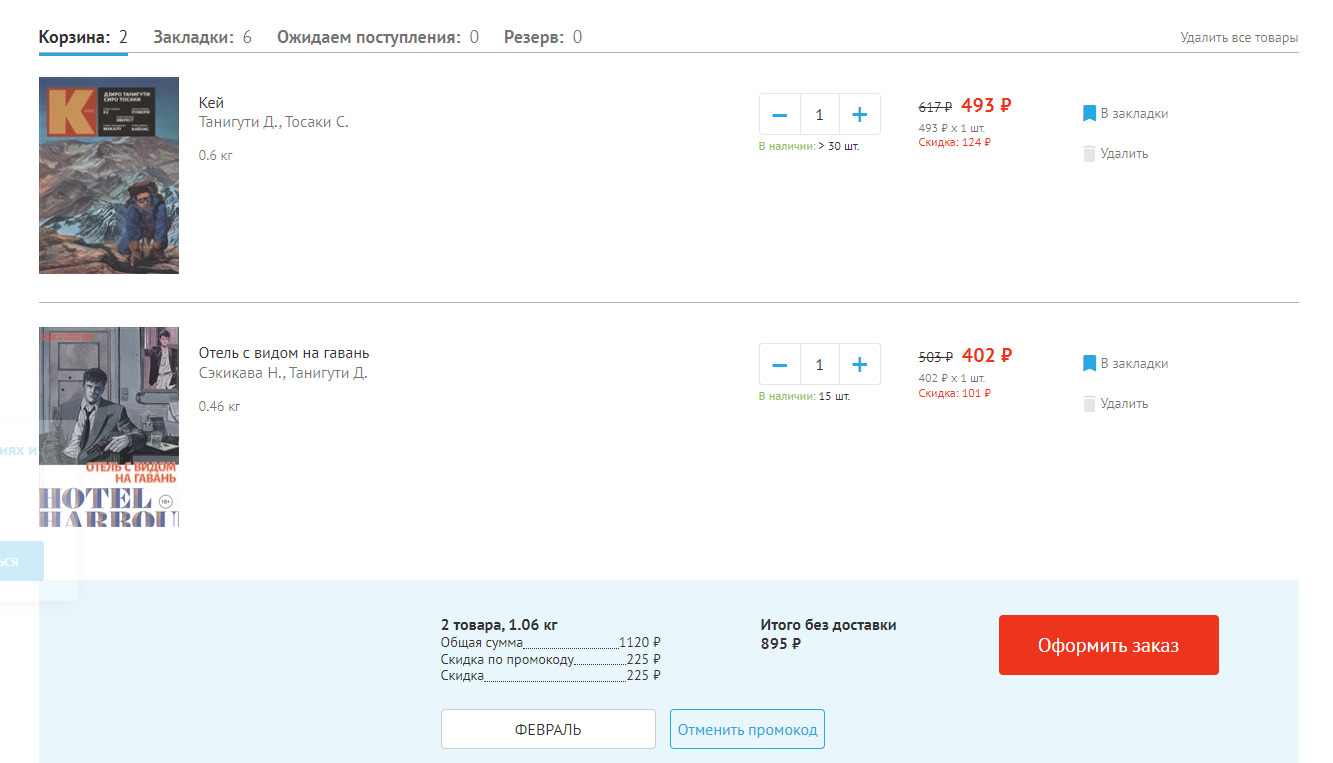Click the quantity field for the Кей book
Image resolution: width=1333 pixels, height=763 pixels.
point(819,115)
